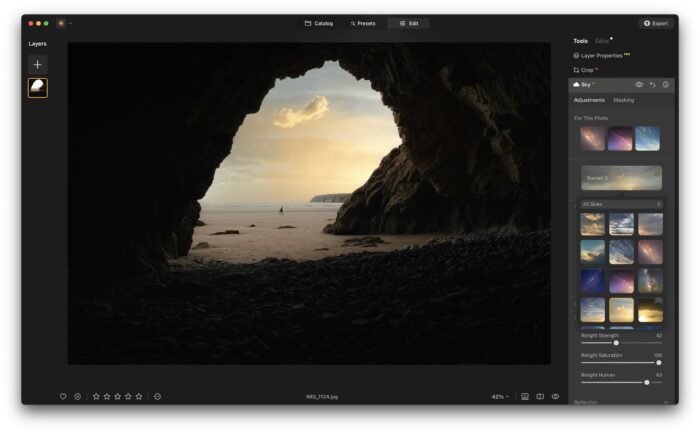Switch to the Masking tab
The height and width of the screenshot is (433, 700).
[x=624, y=100]
